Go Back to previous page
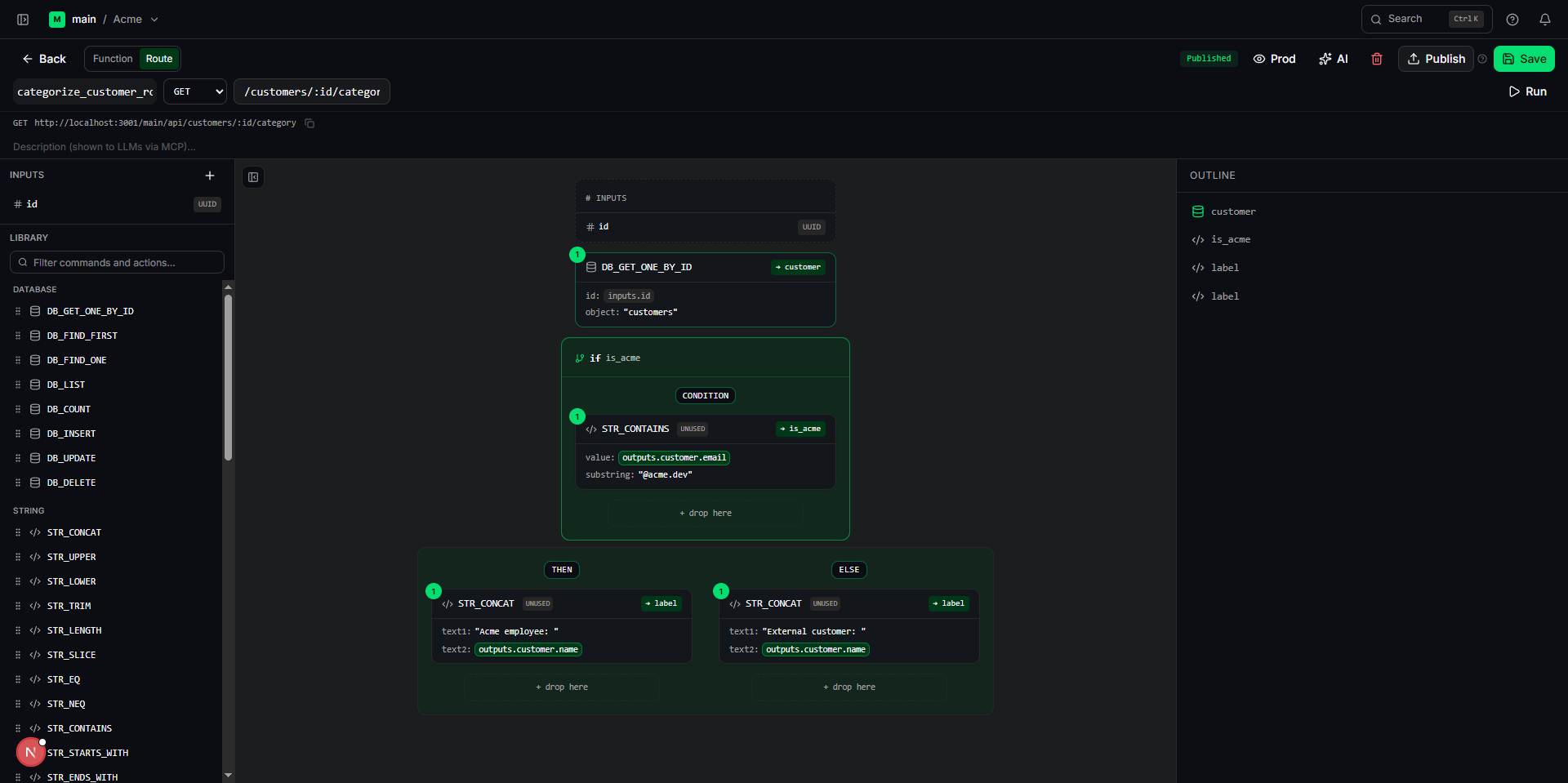 coord(44,59)
